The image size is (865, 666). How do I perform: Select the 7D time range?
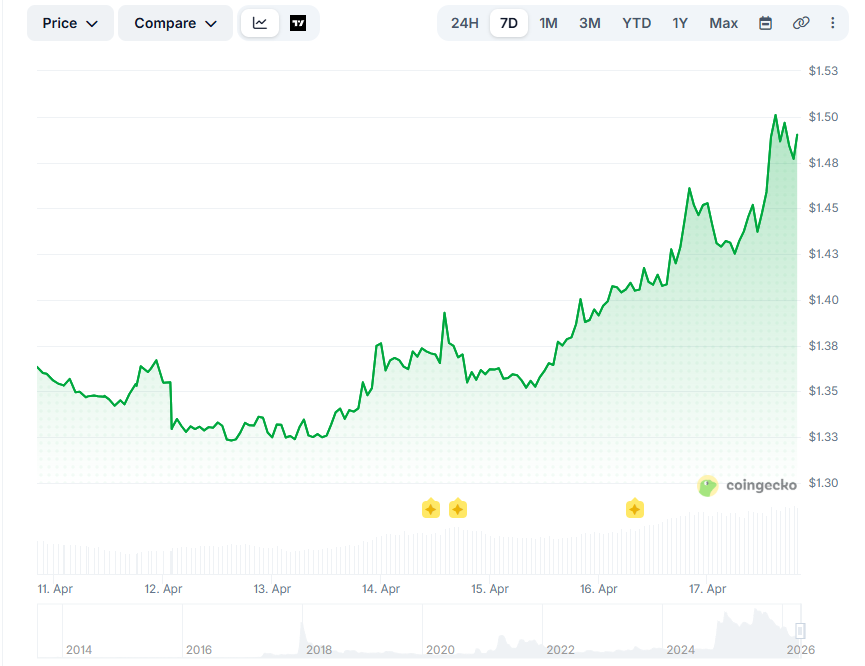coord(509,23)
